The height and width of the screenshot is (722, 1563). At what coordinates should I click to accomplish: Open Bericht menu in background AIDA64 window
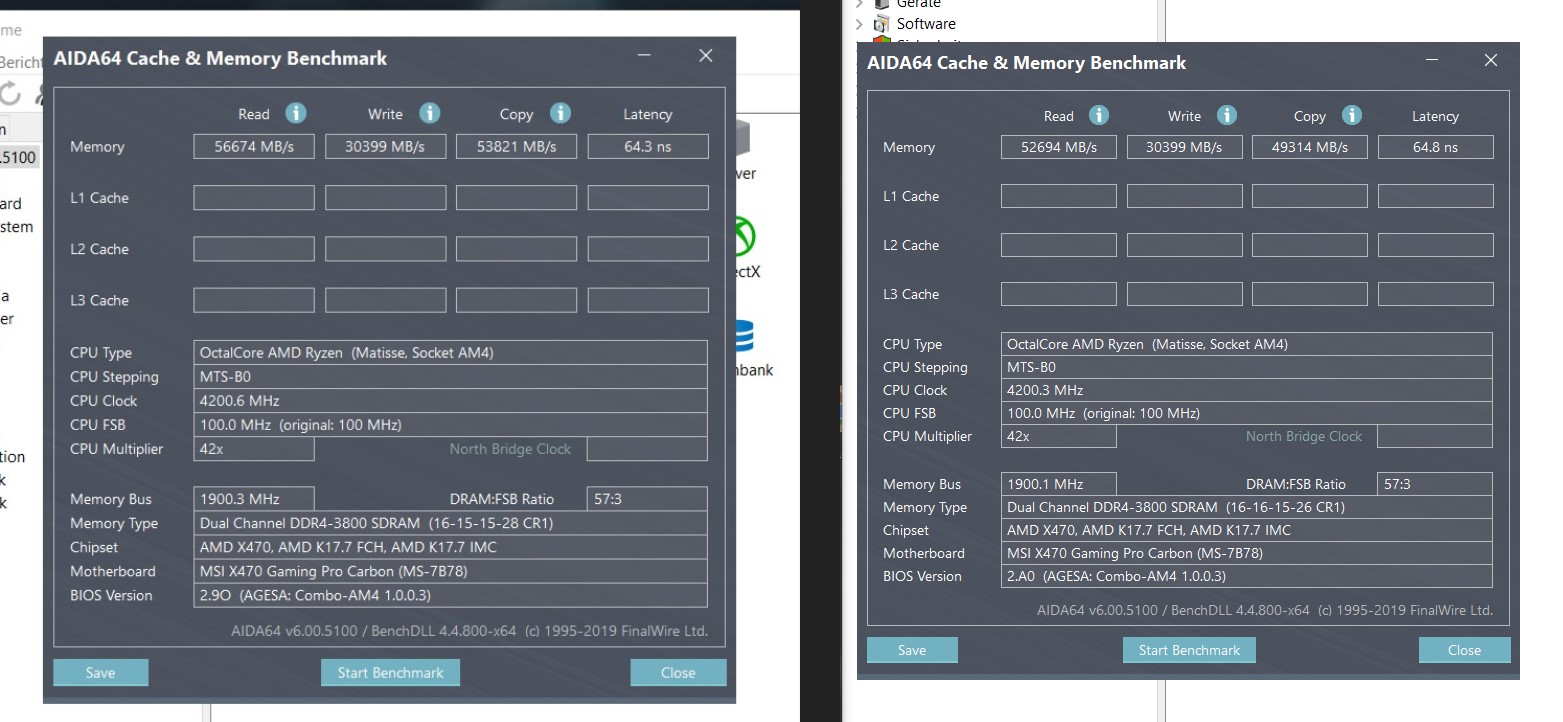[20, 62]
